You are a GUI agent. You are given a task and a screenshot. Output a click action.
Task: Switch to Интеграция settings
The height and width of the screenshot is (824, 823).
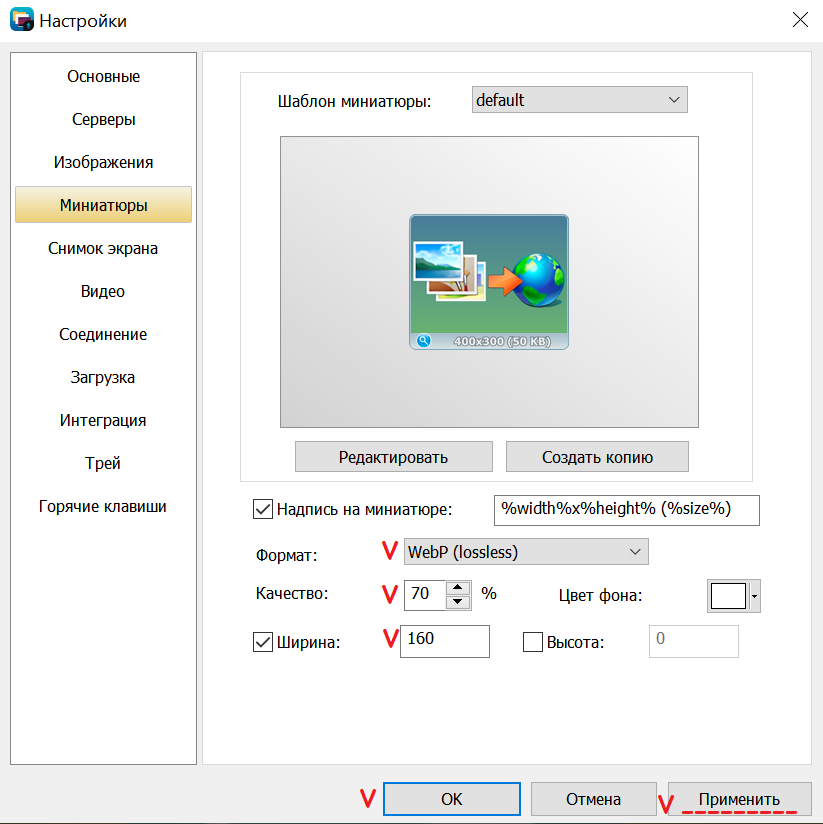pyautogui.click(x=104, y=420)
